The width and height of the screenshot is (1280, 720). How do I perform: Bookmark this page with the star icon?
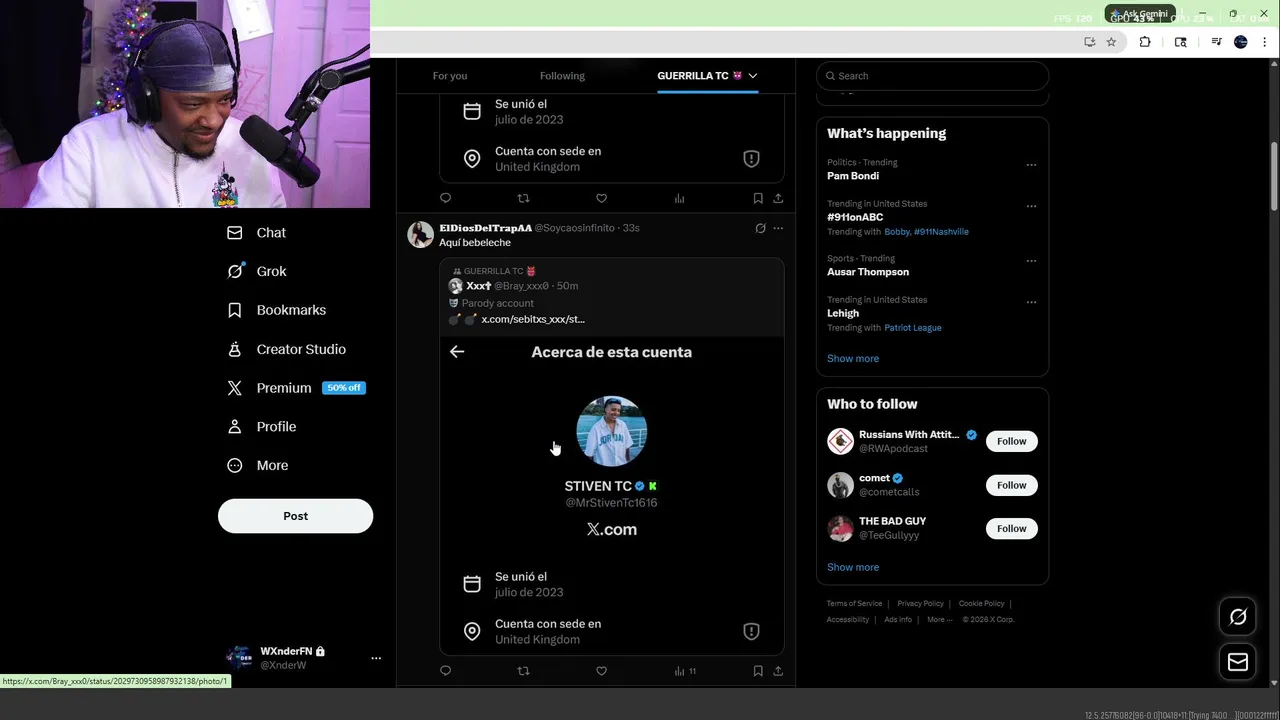point(1111,42)
